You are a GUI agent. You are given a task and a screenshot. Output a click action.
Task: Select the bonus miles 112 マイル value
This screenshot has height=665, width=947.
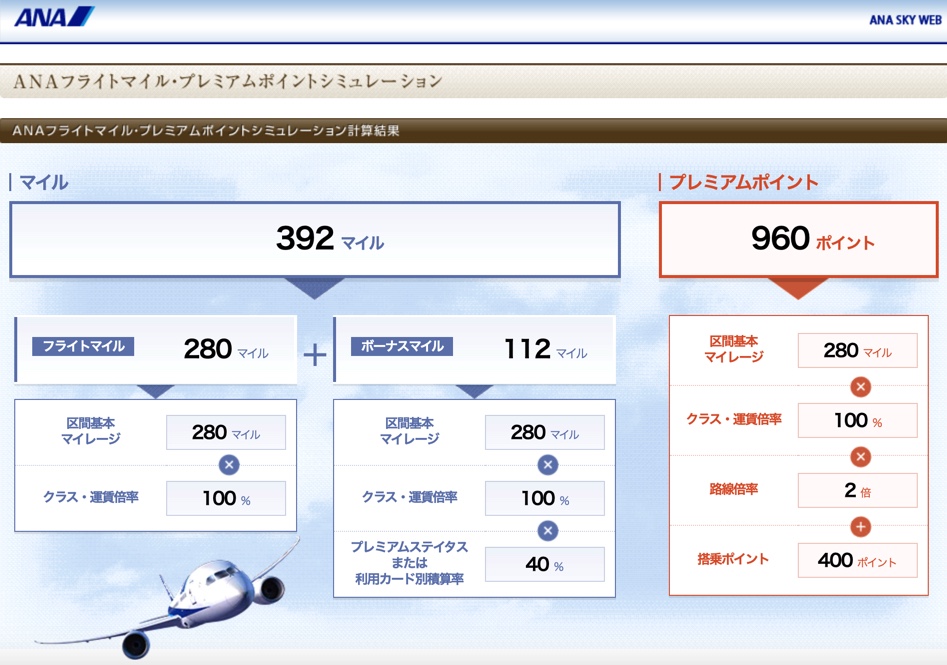(545, 349)
